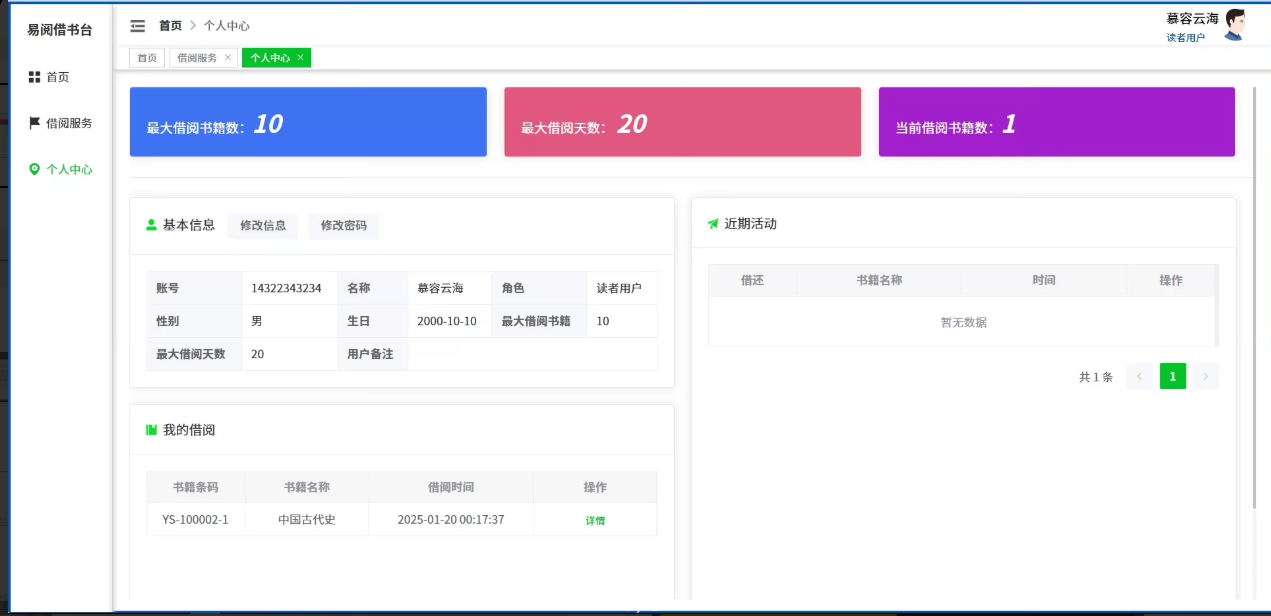Click the 易阅借书台 app title
The width and height of the screenshot is (1271, 616).
tap(60, 30)
